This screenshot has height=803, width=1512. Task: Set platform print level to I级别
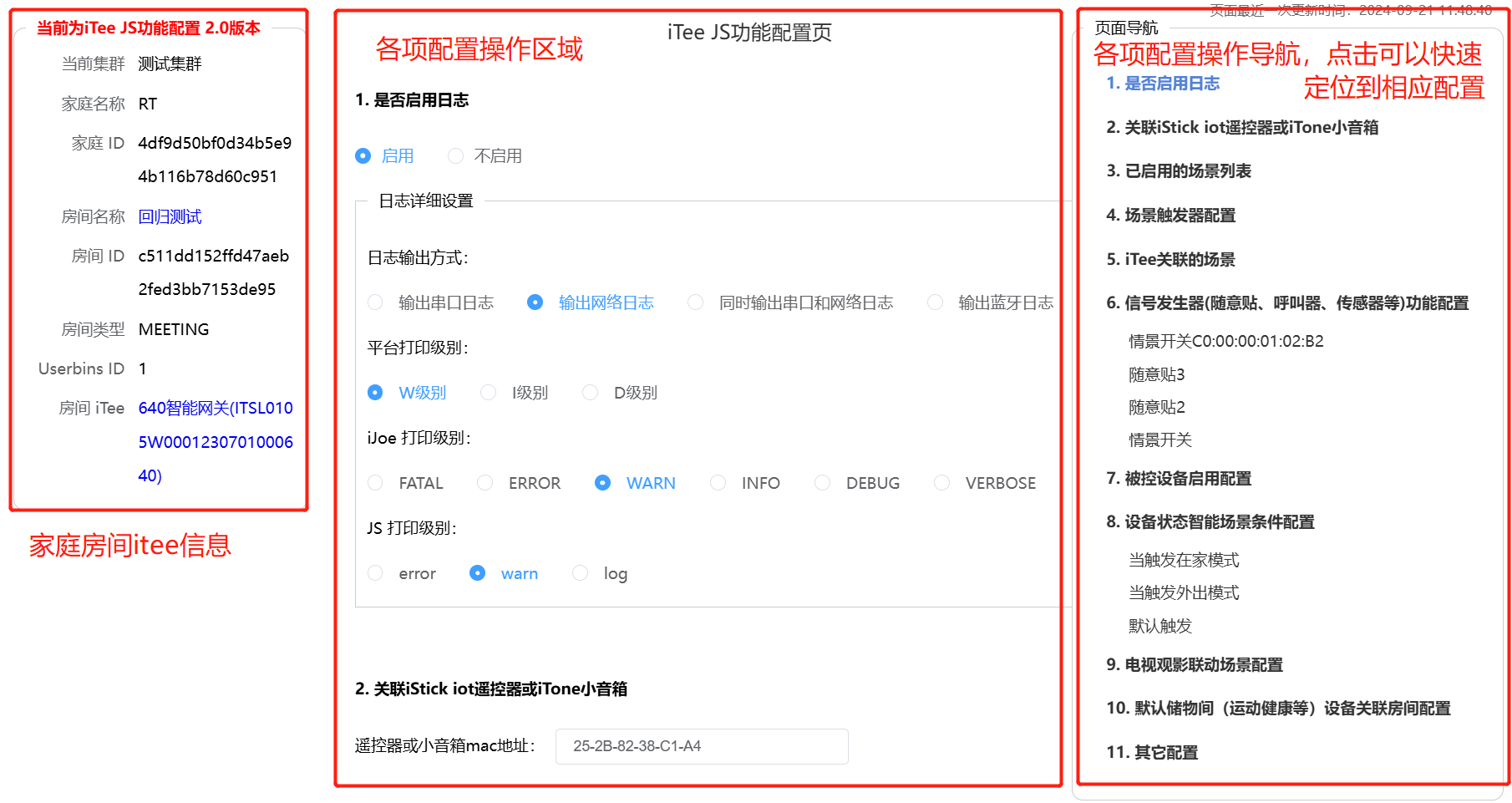[490, 393]
